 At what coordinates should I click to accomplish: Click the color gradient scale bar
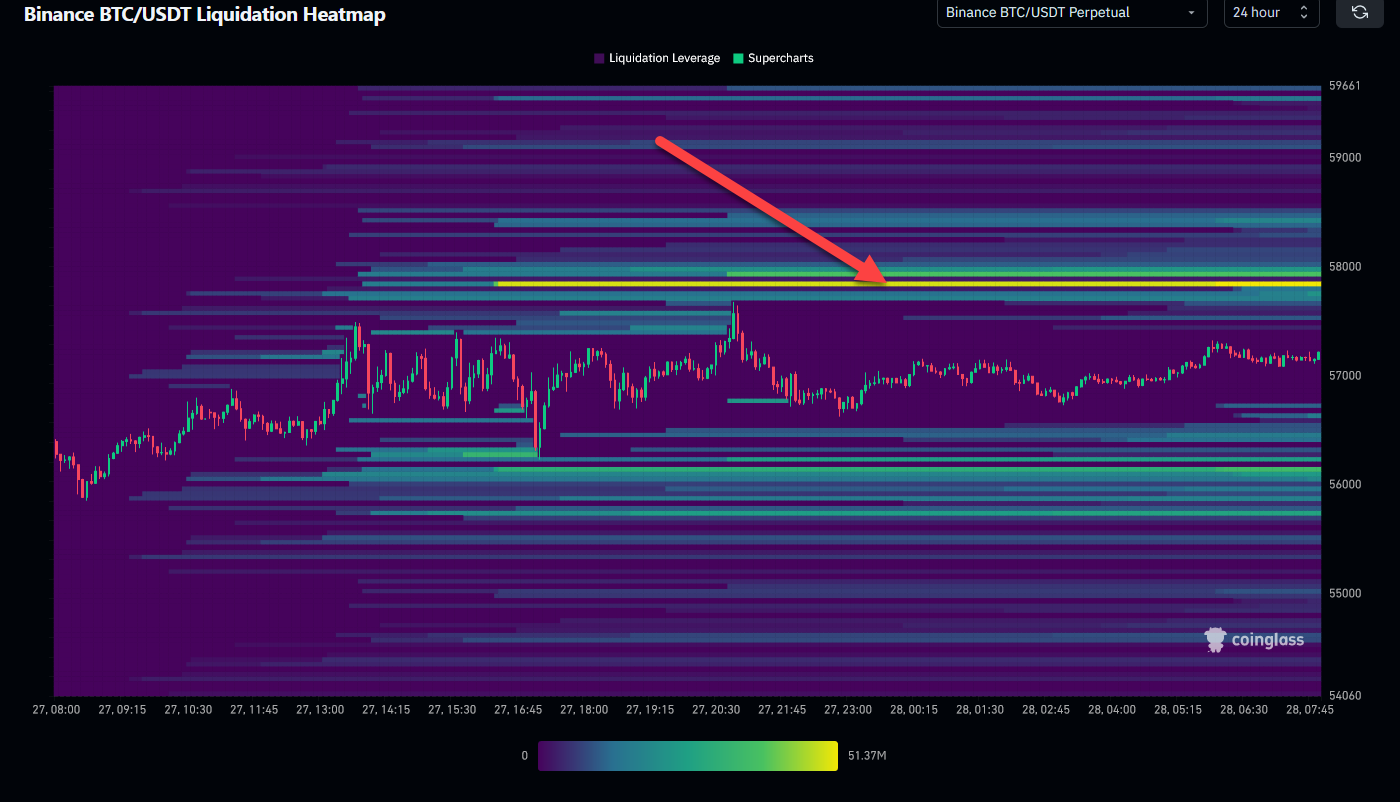click(x=687, y=756)
